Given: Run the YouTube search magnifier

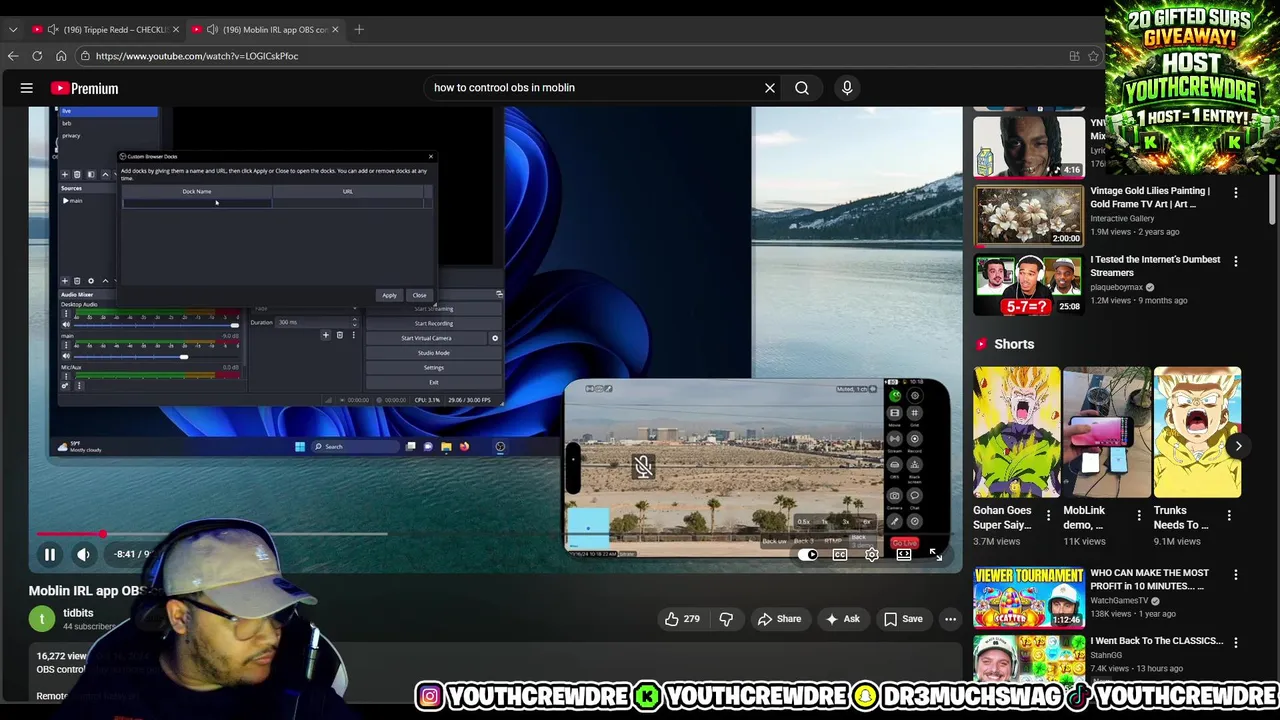Looking at the screenshot, I should pos(802,88).
